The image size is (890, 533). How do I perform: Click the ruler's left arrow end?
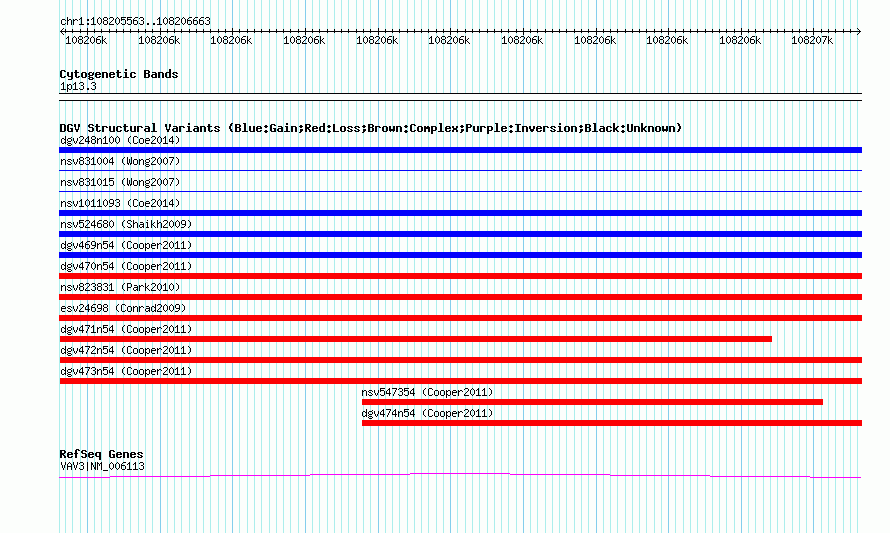pos(62,31)
